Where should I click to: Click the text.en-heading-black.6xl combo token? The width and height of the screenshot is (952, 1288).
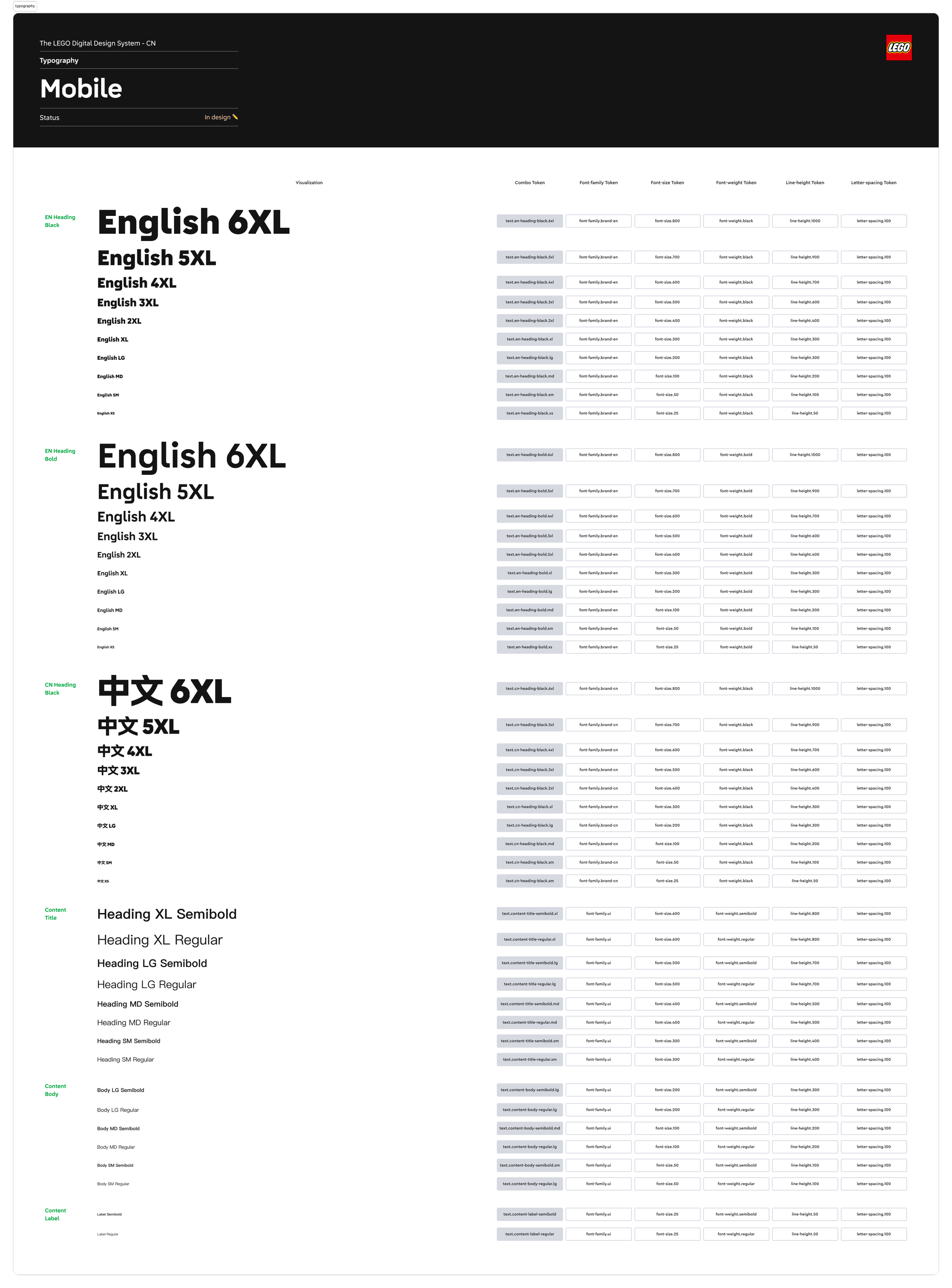530,221
